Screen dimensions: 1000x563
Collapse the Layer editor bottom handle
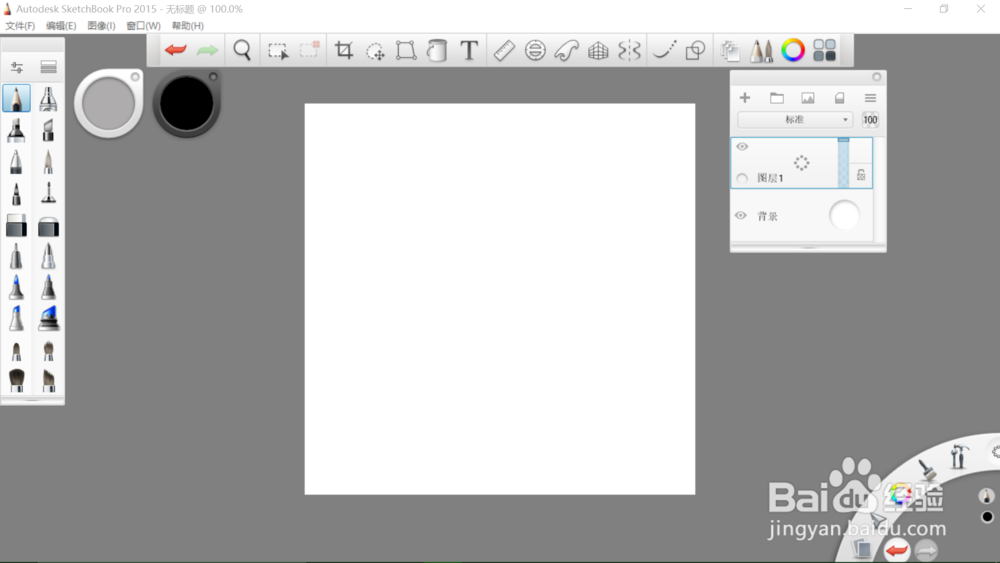[x=808, y=247]
